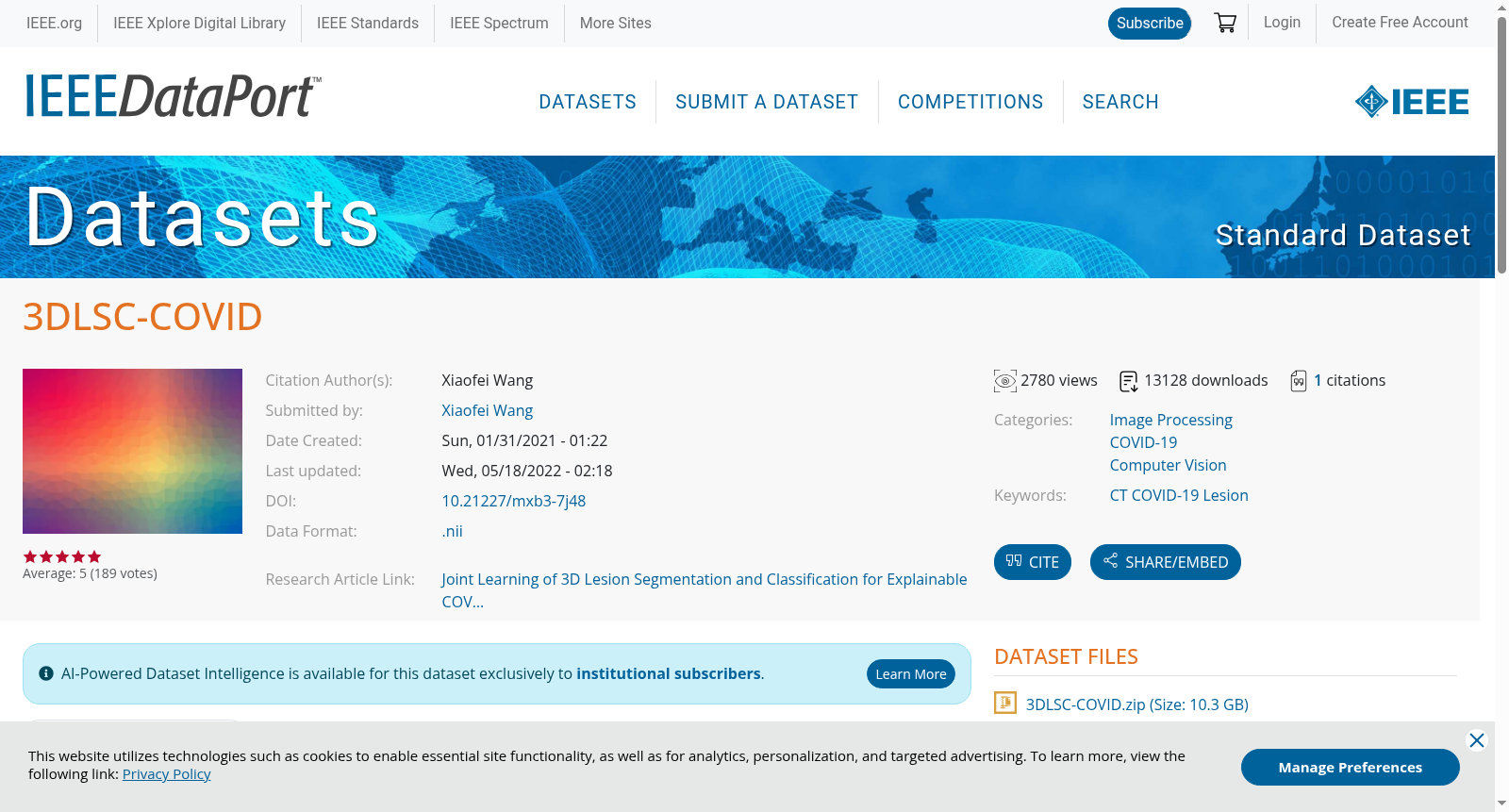Click the .nii data format link
Screen dimensions: 1509x812
pyautogui.click(x=452, y=531)
